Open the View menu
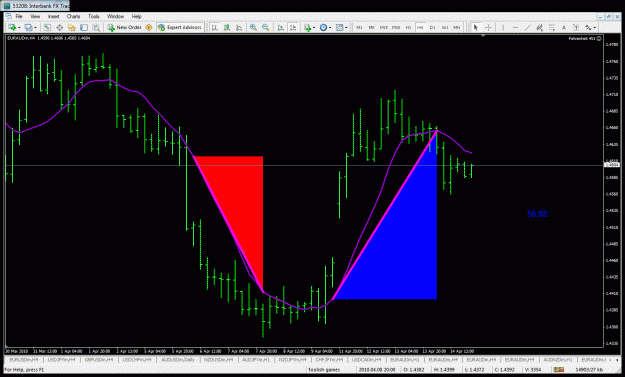The height and width of the screenshot is (377, 625). tap(35, 16)
